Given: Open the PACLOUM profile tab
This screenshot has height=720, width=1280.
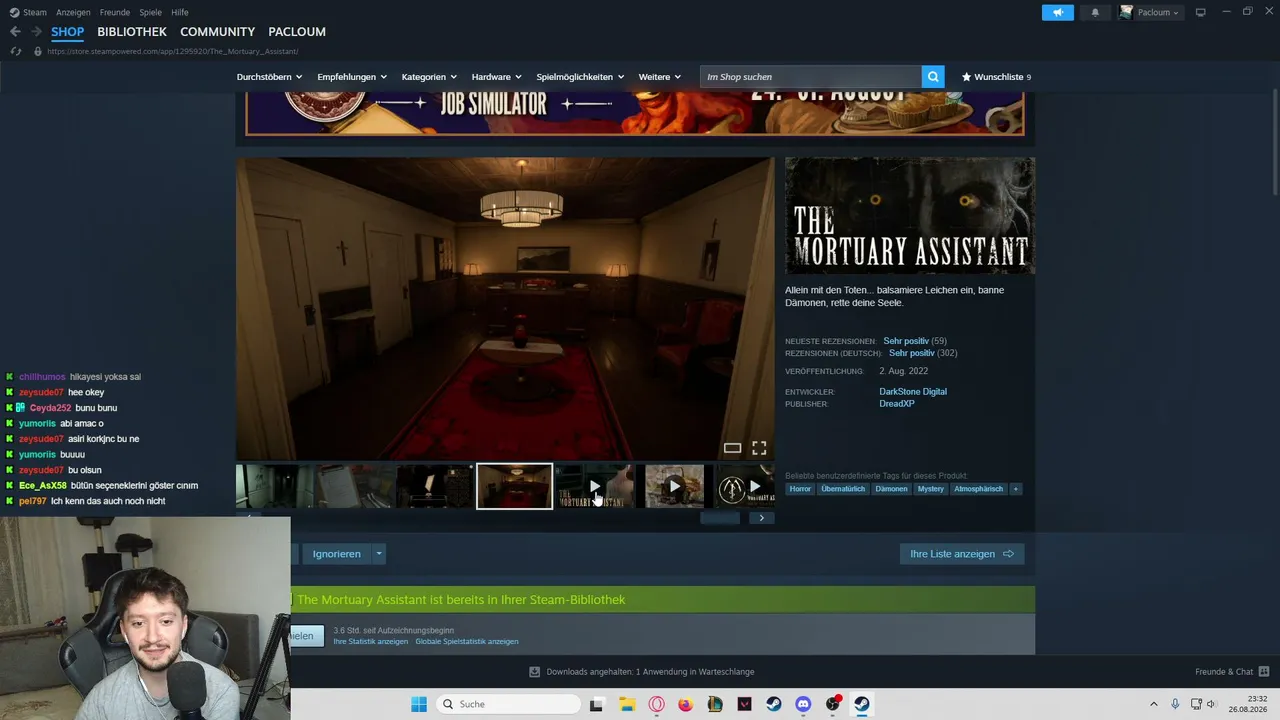Looking at the screenshot, I should coord(297,32).
